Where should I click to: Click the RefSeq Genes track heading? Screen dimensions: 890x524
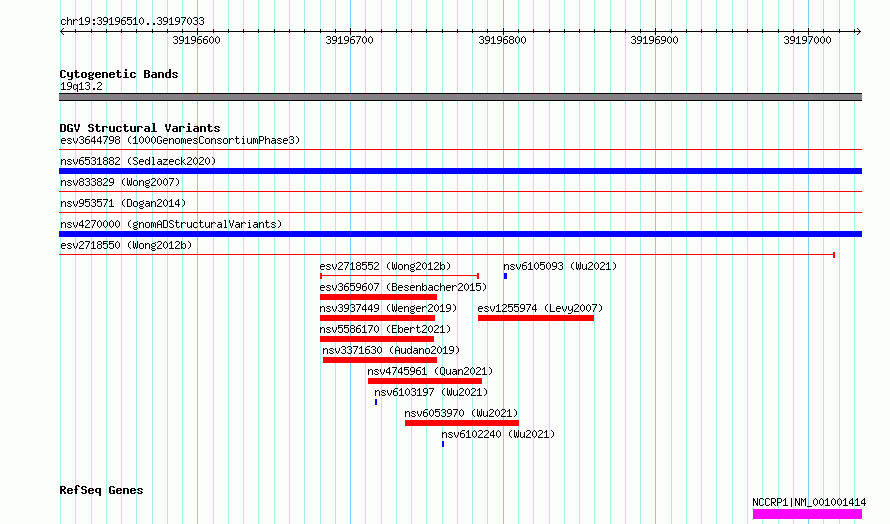click(x=101, y=490)
